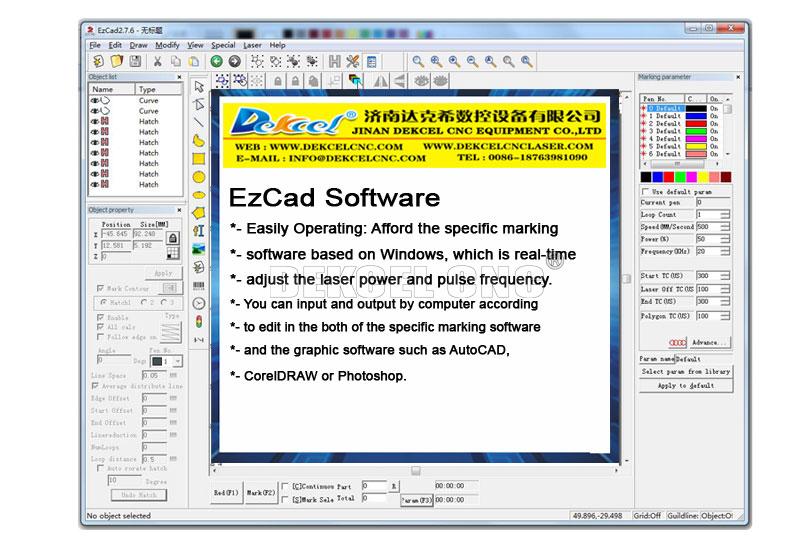Open the Modify menu

167,45
